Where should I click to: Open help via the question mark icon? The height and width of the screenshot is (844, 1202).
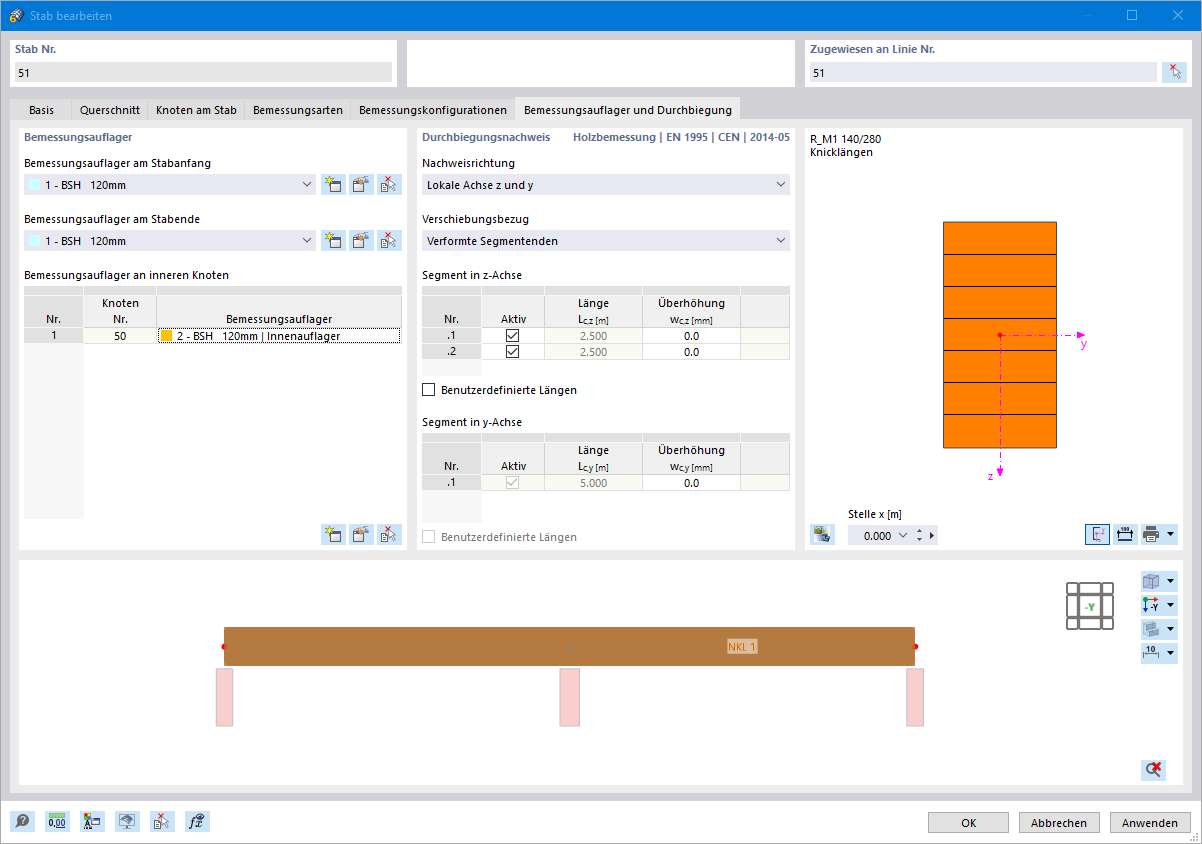click(x=22, y=822)
